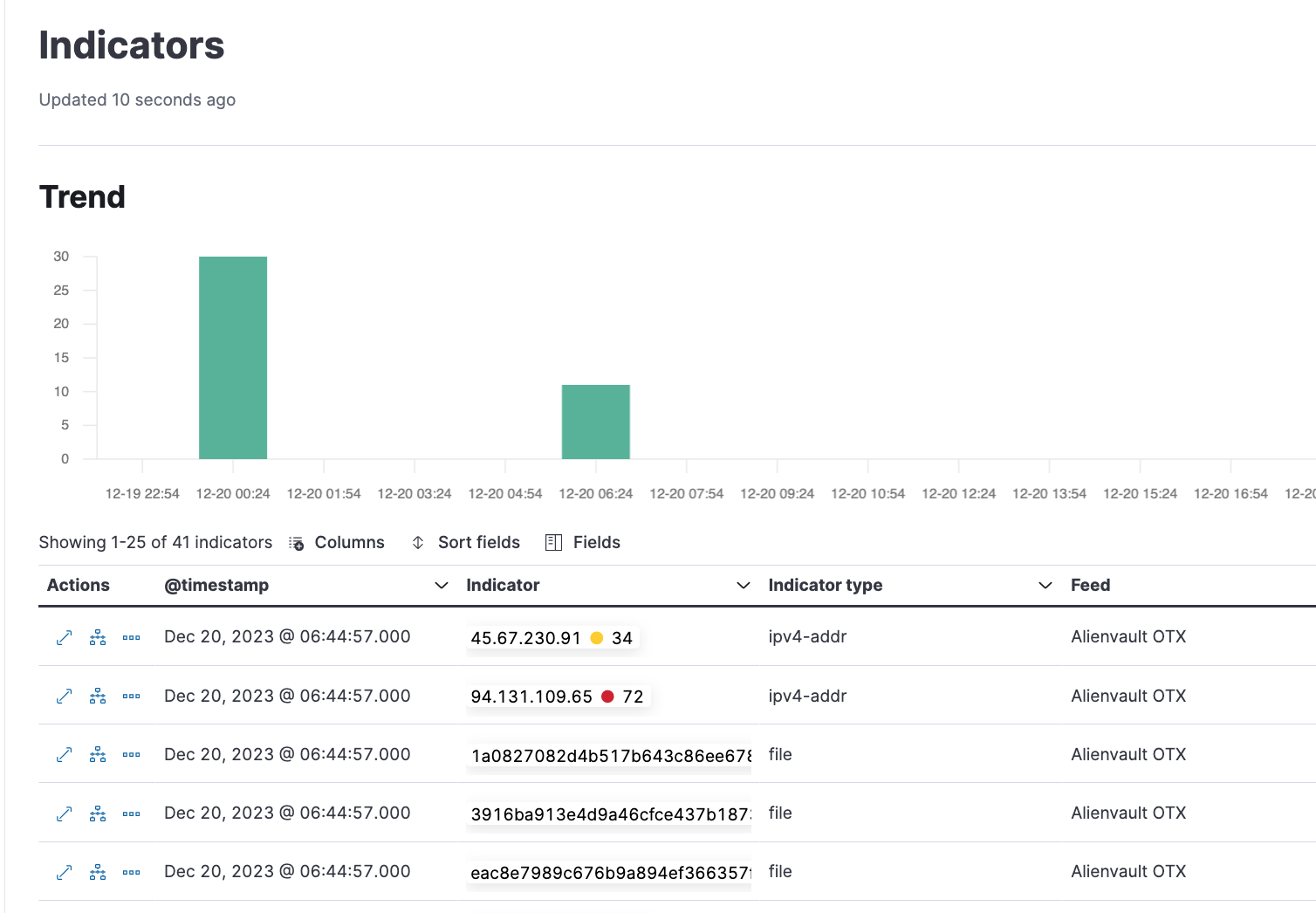Click the eac8e7989c676b9a894ef366357 hash

[x=611, y=873]
